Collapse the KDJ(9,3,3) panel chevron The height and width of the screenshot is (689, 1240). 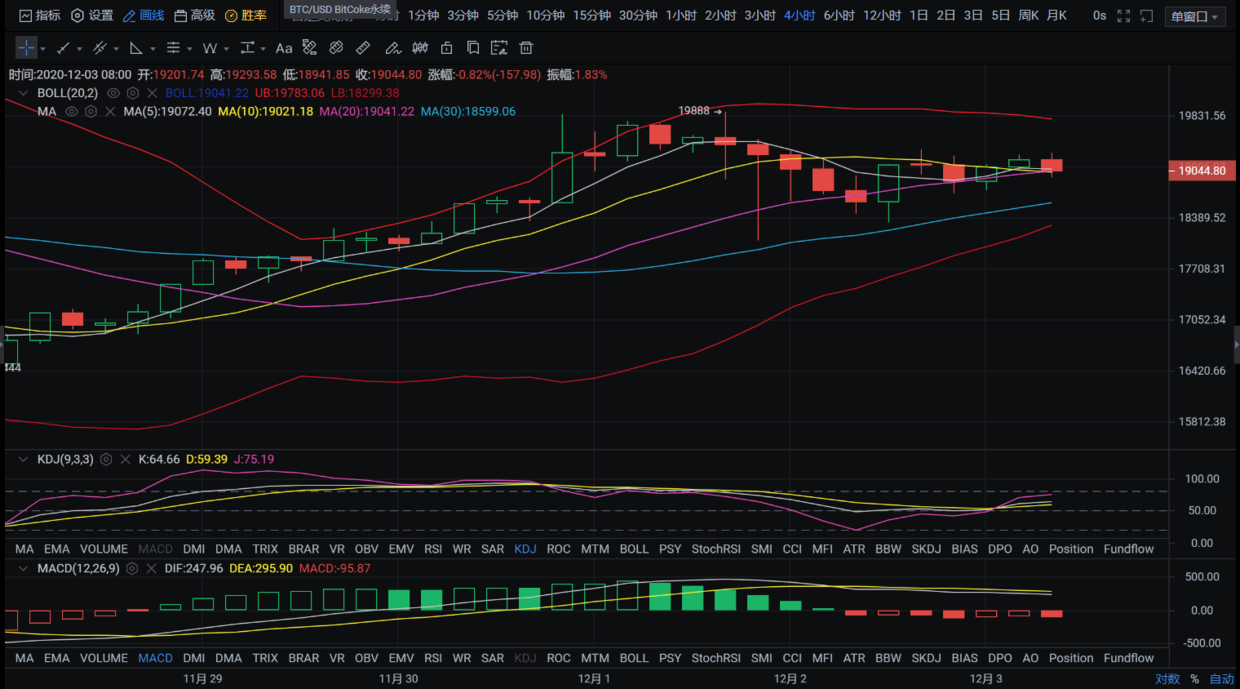22,459
